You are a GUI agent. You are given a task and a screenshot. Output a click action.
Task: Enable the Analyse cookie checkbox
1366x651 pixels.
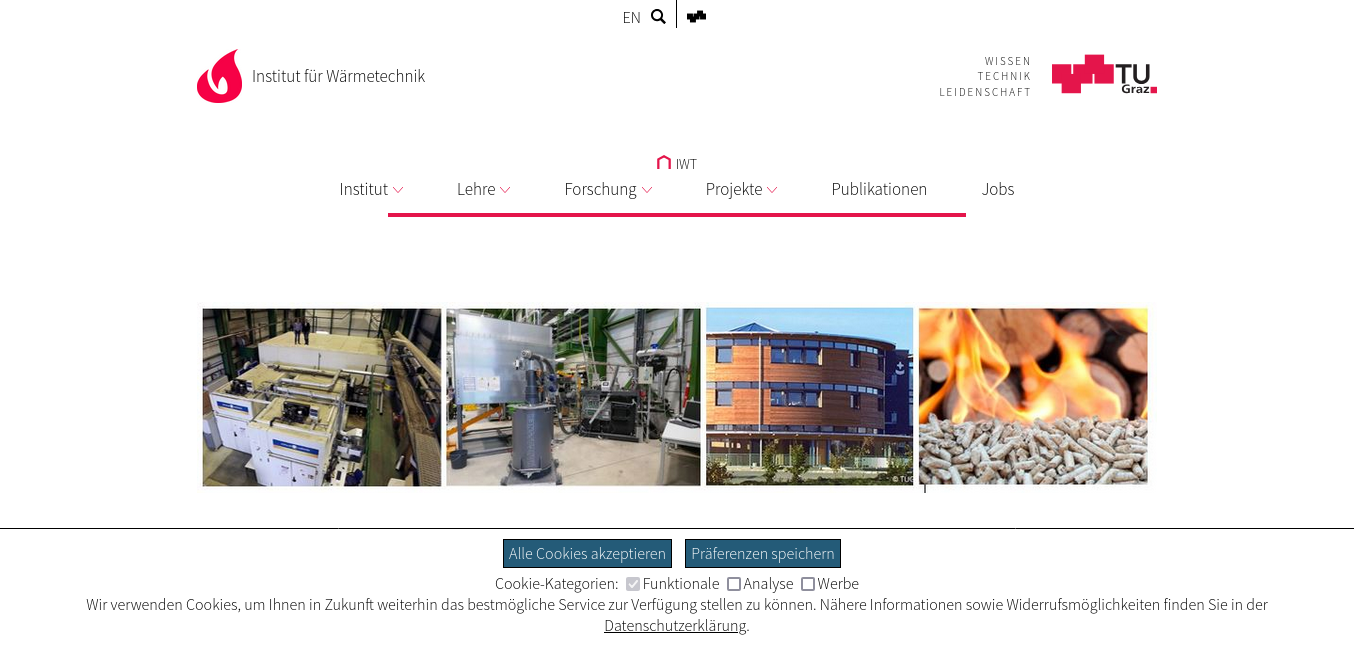coord(734,584)
